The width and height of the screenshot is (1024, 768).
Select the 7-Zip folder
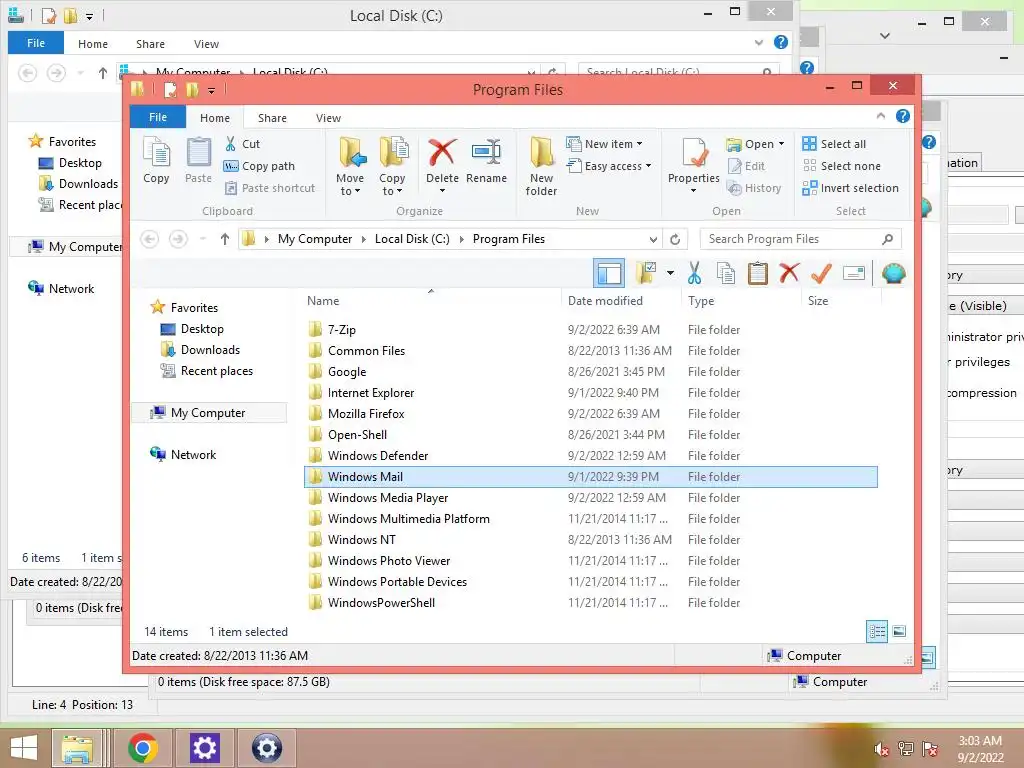(x=590, y=330)
